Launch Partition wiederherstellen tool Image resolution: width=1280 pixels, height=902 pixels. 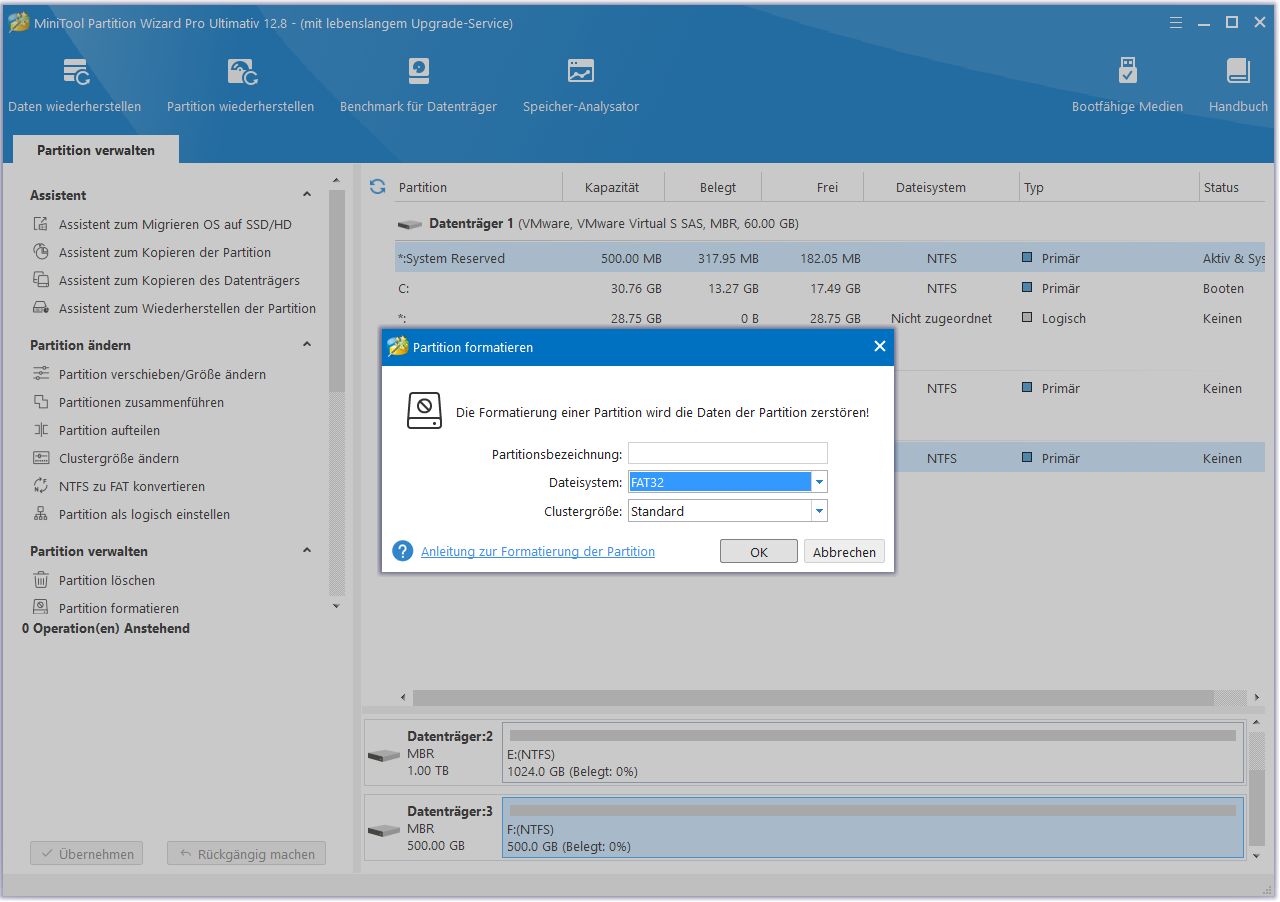[240, 85]
